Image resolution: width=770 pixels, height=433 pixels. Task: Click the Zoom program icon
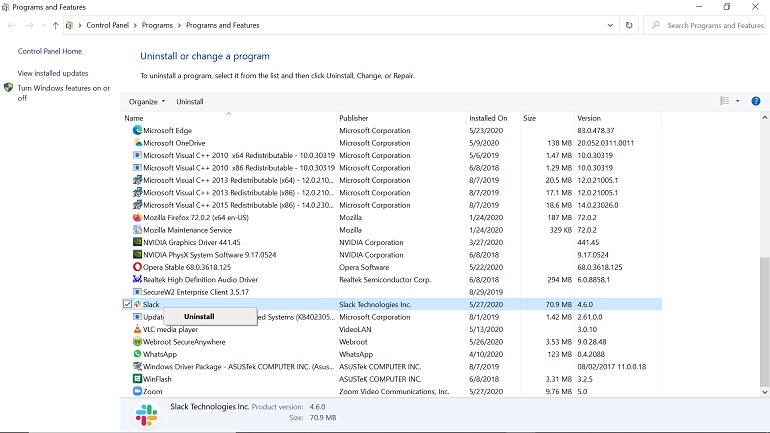(x=138, y=391)
